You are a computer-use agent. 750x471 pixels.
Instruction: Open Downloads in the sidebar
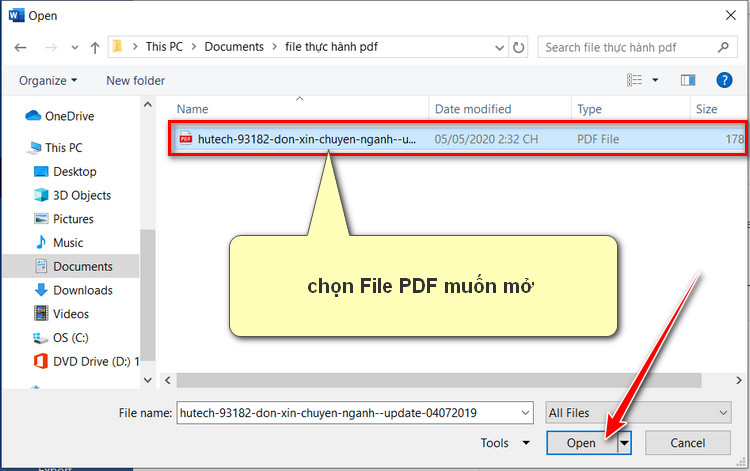(82, 290)
